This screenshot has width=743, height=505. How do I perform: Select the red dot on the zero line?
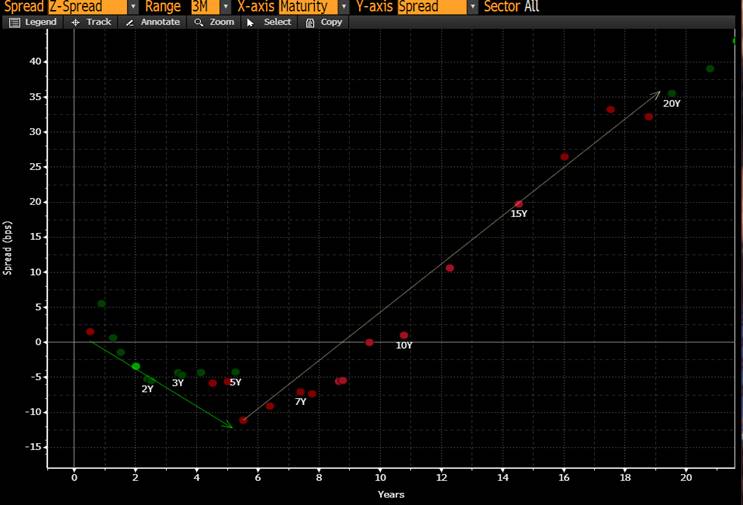[x=369, y=342]
